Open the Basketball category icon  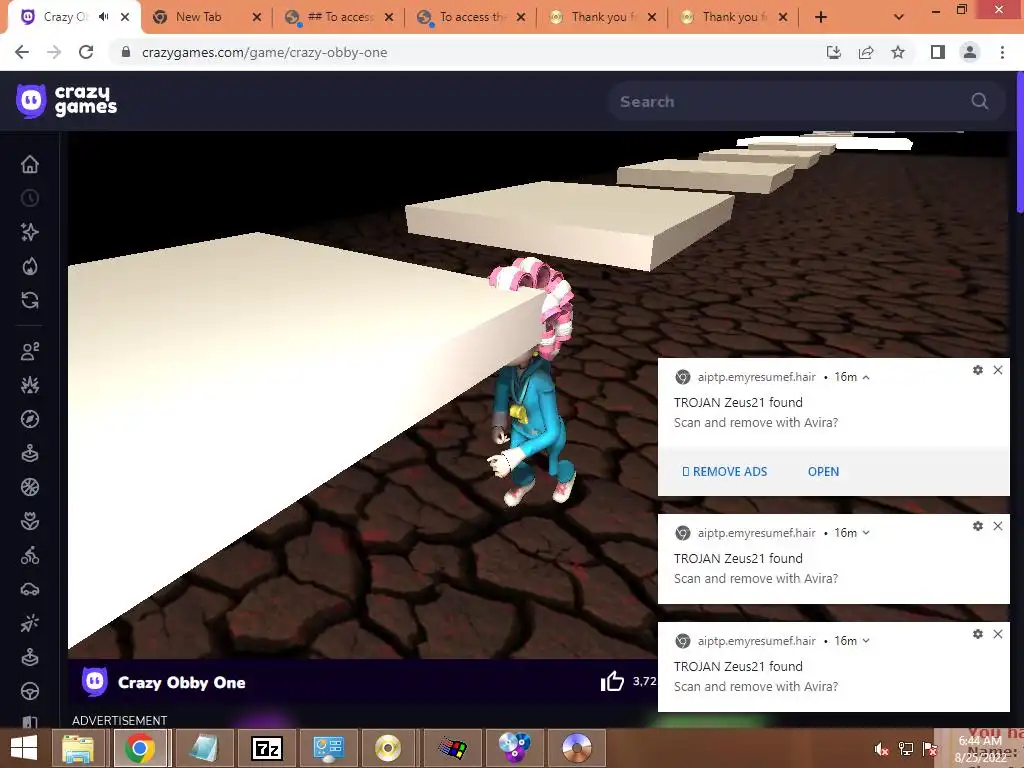tap(30, 487)
